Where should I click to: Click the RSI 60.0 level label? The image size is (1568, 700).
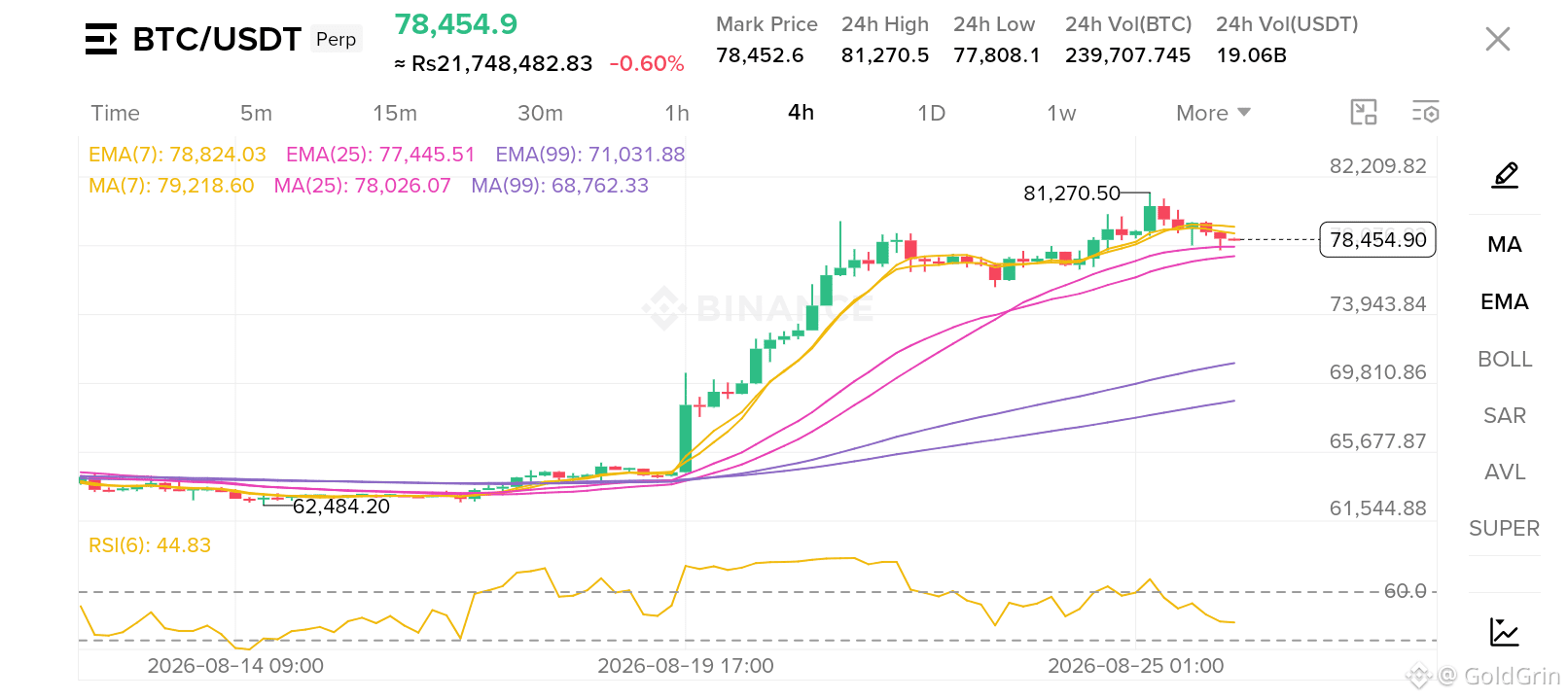tap(1406, 591)
